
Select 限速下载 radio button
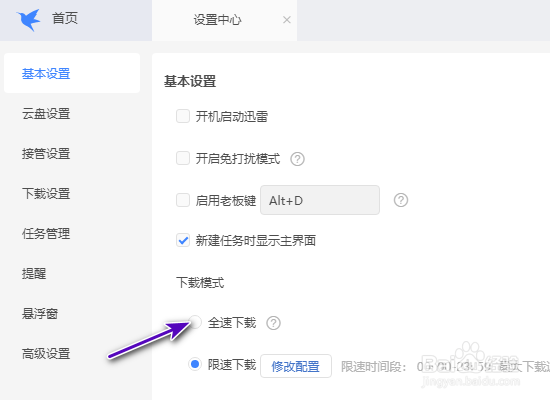click(195, 364)
